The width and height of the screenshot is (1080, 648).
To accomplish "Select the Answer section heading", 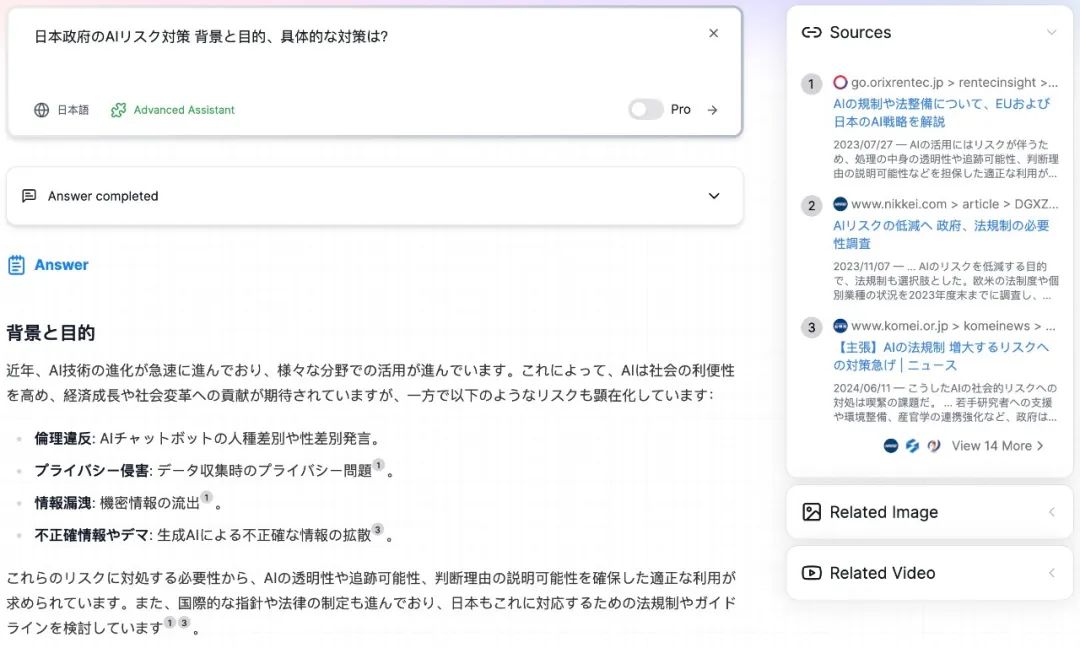I will [x=61, y=264].
